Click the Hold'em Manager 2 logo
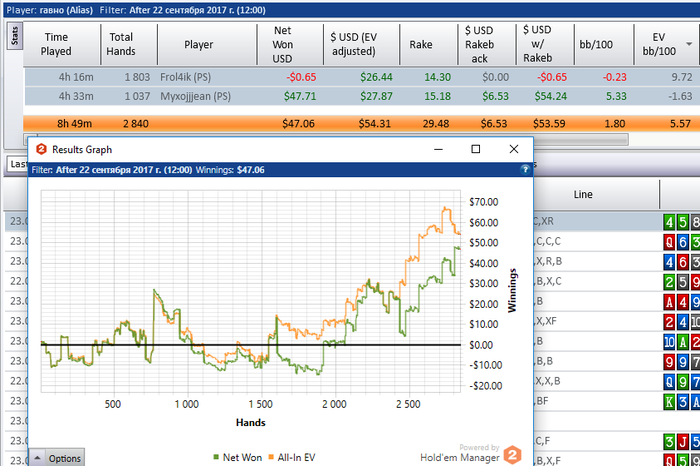700x466 pixels. tap(512, 455)
